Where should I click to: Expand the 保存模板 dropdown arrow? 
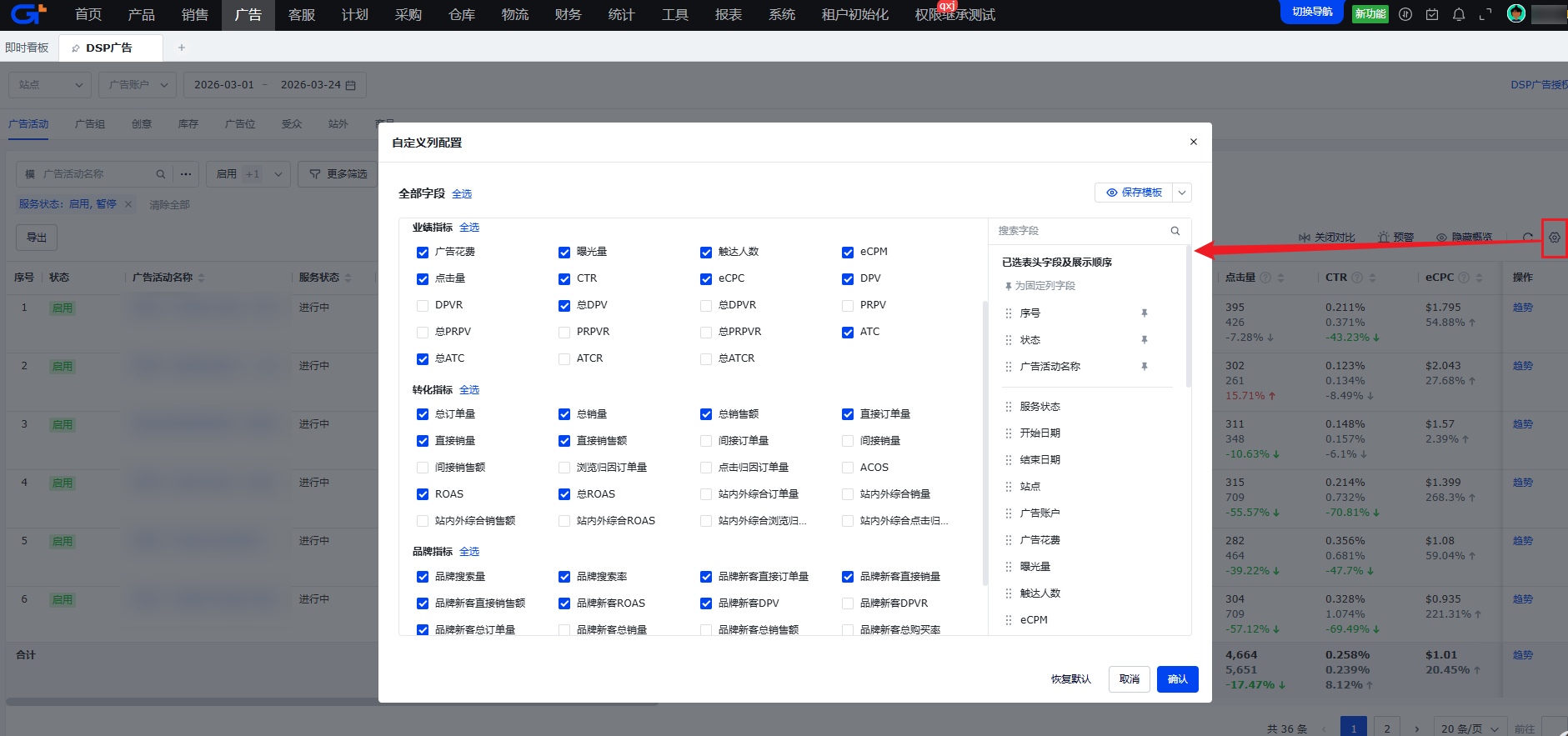click(1181, 193)
